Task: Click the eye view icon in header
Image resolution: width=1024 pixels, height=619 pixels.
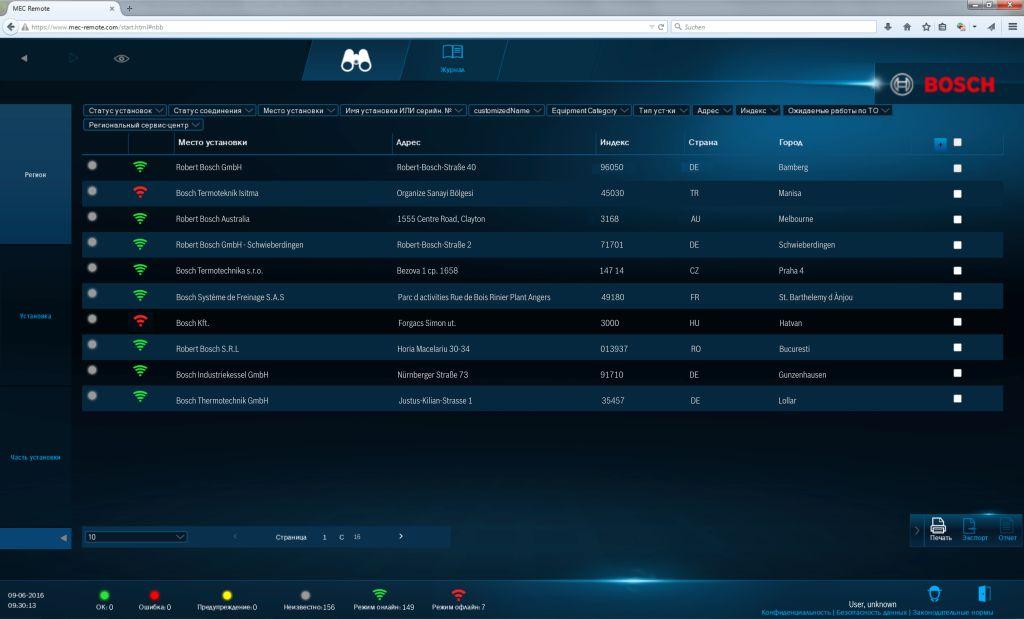Action: point(121,59)
